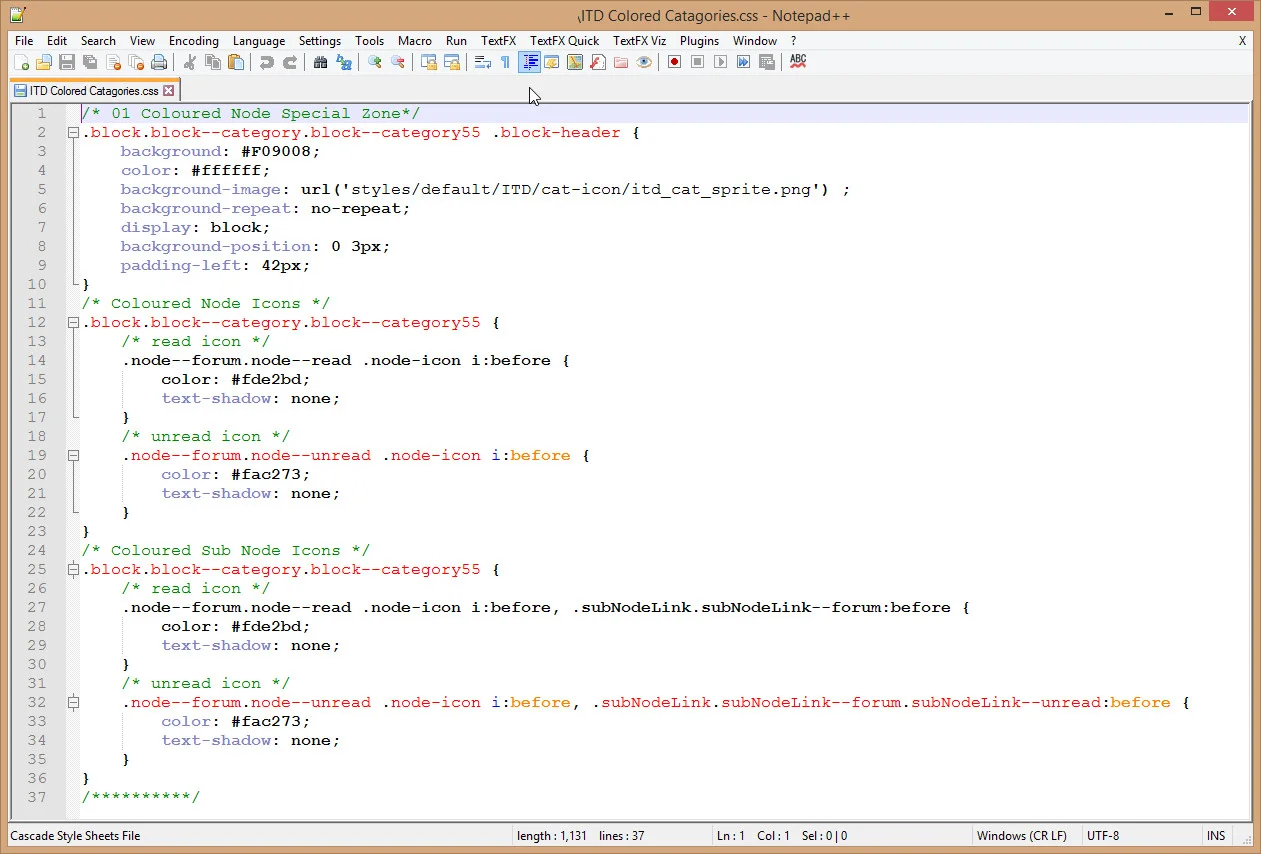Image resolution: width=1261 pixels, height=854 pixels.
Task: Toggle the indent guide toolbar button
Action: (530, 62)
